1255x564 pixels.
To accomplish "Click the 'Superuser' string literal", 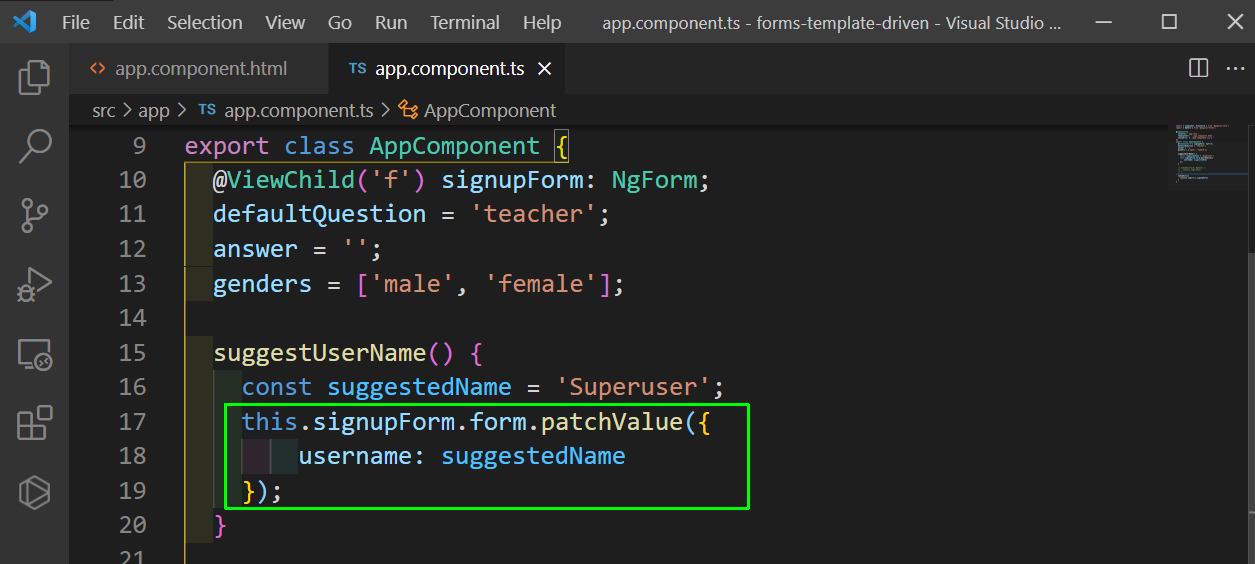I will 634,387.
